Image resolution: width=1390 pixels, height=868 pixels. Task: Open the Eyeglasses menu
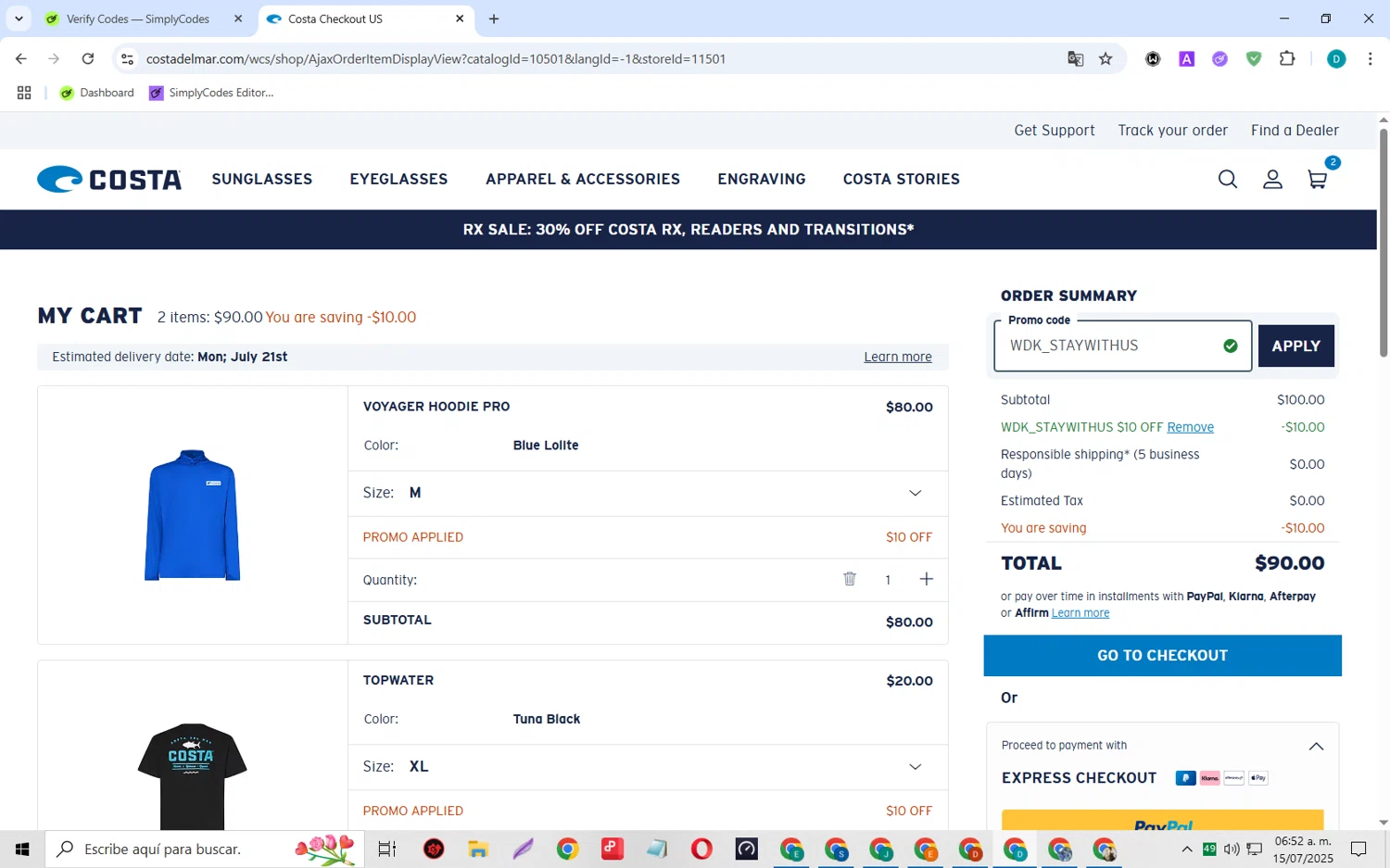tap(398, 179)
